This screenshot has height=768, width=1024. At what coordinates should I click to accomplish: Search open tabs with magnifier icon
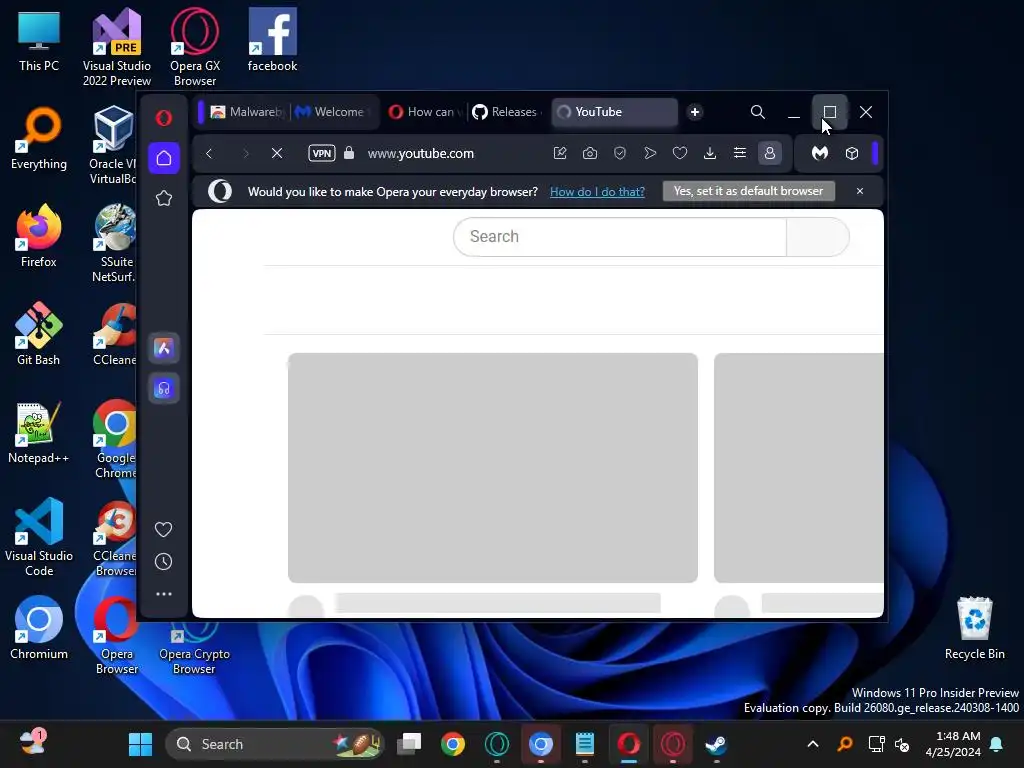(758, 112)
